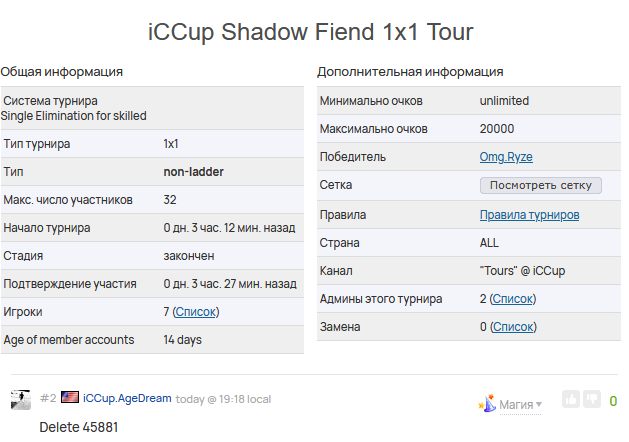This screenshot has height=442, width=629.
Task: Open the Правила турниров link
Action: pyautogui.click(x=530, y=215)
